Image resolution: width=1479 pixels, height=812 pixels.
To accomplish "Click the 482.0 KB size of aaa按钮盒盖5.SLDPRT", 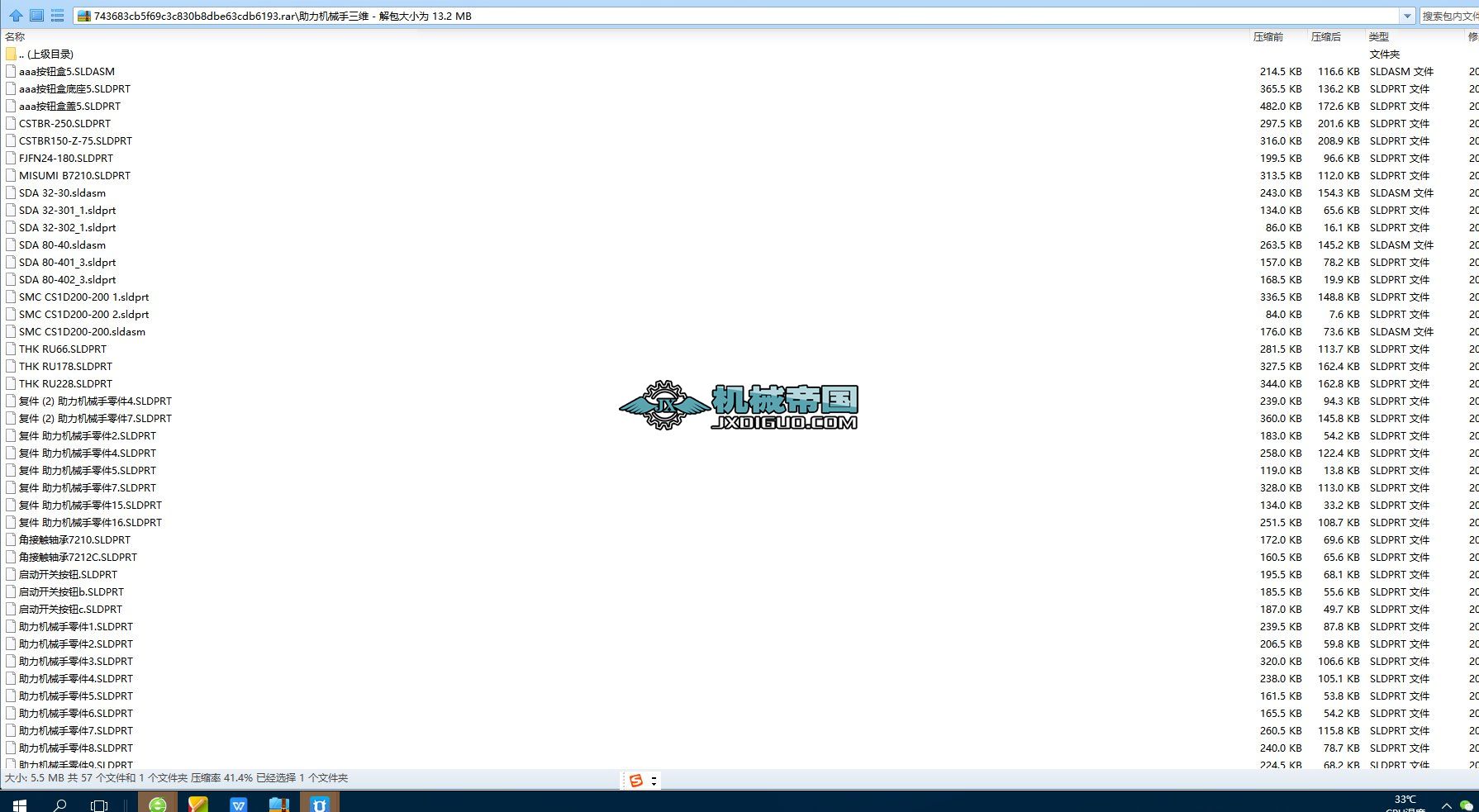I will click(1281, 106).
